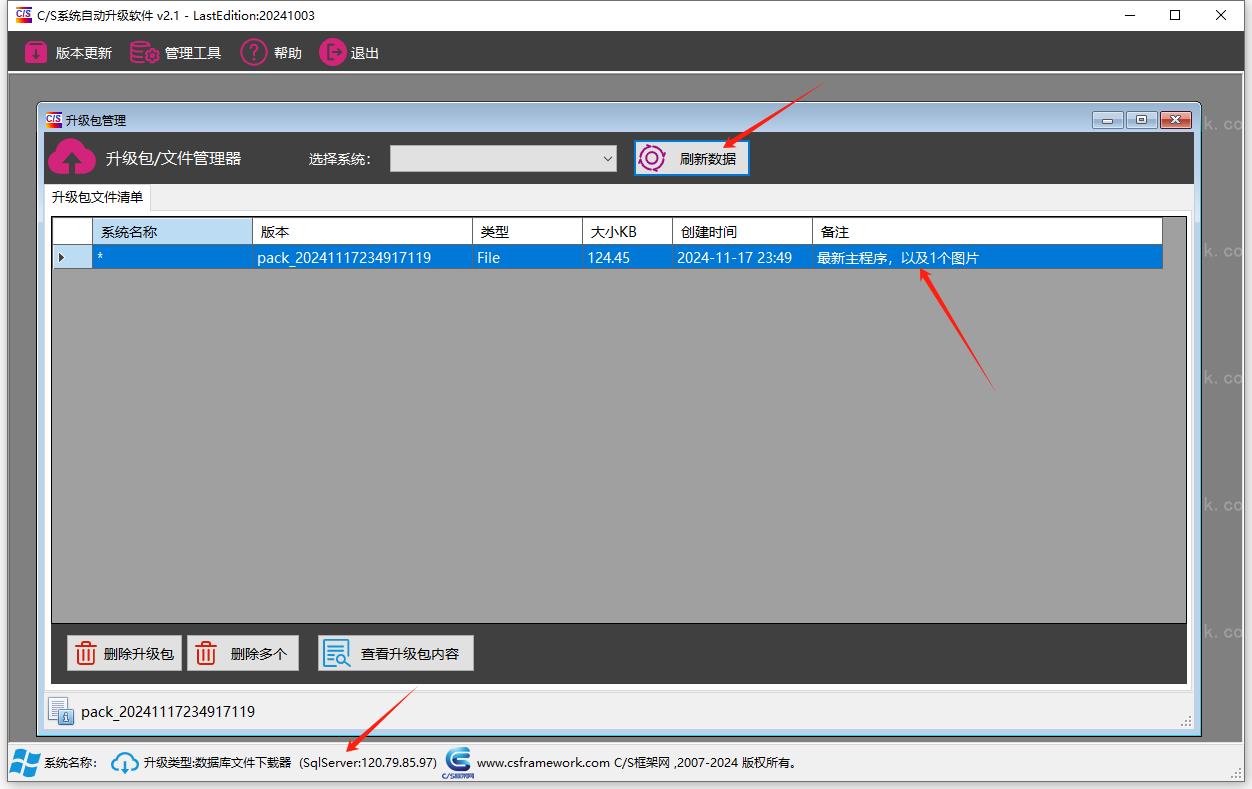The image size is (1252, 789).
Task: Click the file info icon beside pack name
Action: [60, 711]
